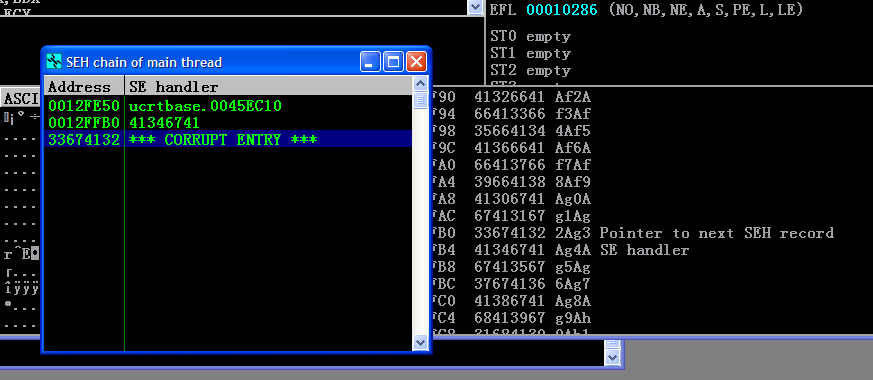Select the ST0 empty FPU register

click(x=530, y=37)
